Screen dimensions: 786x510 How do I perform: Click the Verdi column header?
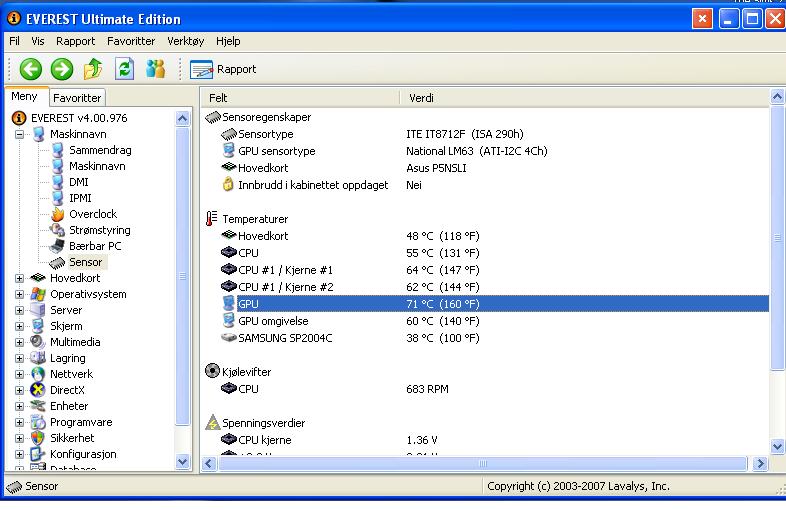[x=585, y=98]
